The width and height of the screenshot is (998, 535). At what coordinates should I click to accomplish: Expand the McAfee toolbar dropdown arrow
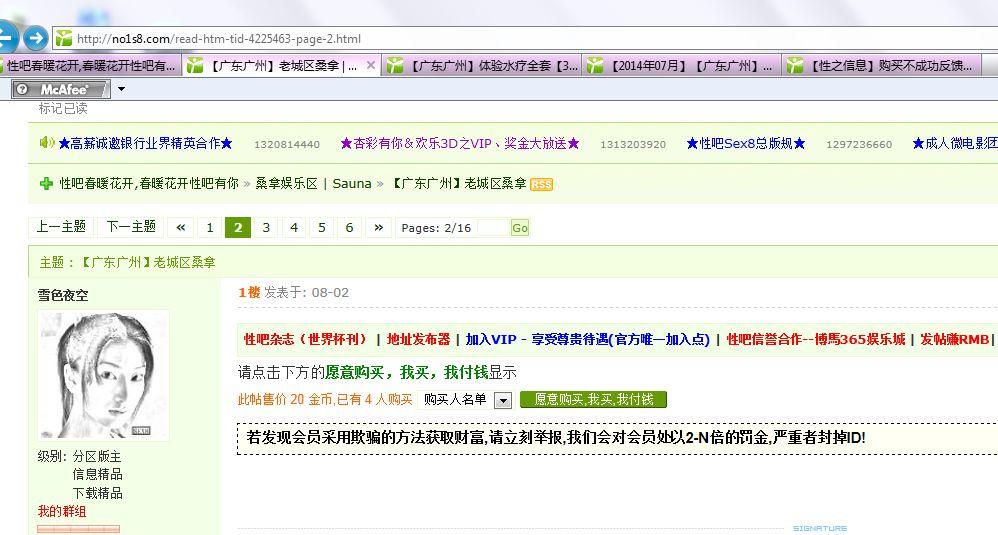coord(121,89)
